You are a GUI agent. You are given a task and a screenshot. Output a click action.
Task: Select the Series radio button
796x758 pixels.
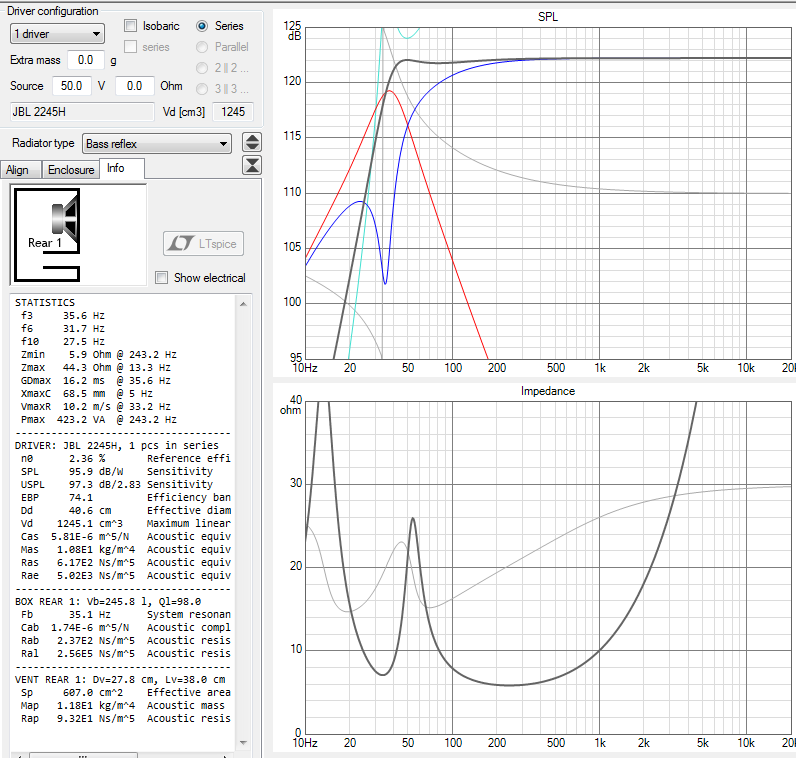click(x=202, y=26)
